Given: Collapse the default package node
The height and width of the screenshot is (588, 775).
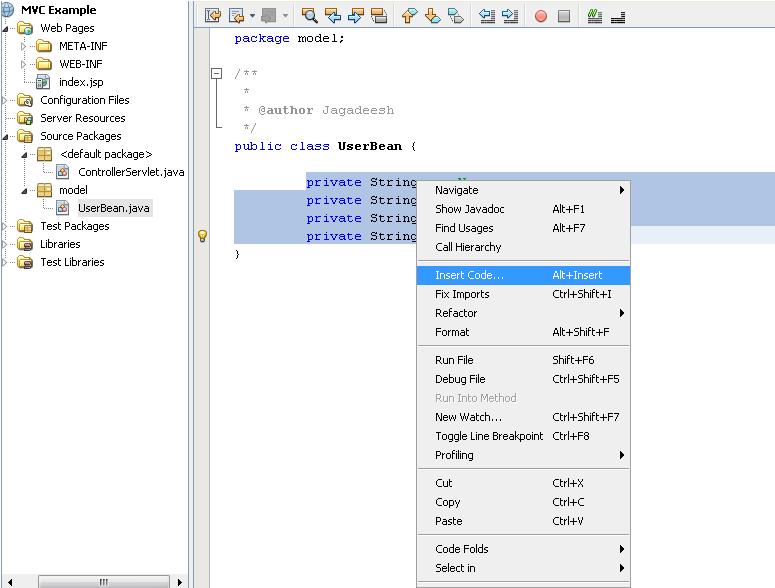Looking at the screenshot, I should tap(24, 155).
